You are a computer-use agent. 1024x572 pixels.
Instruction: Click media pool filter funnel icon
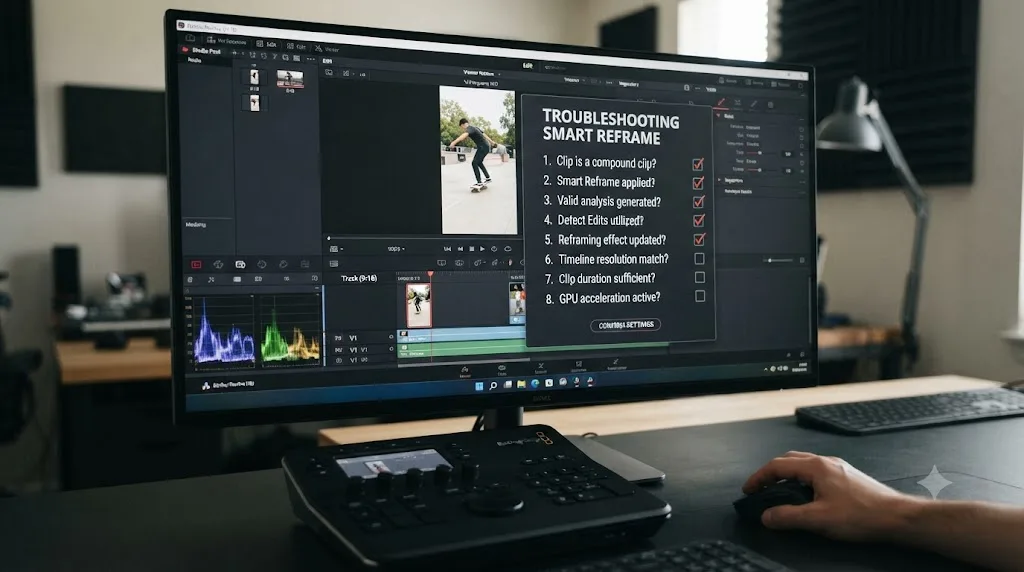pyautogui.click(x=275, y=57)
